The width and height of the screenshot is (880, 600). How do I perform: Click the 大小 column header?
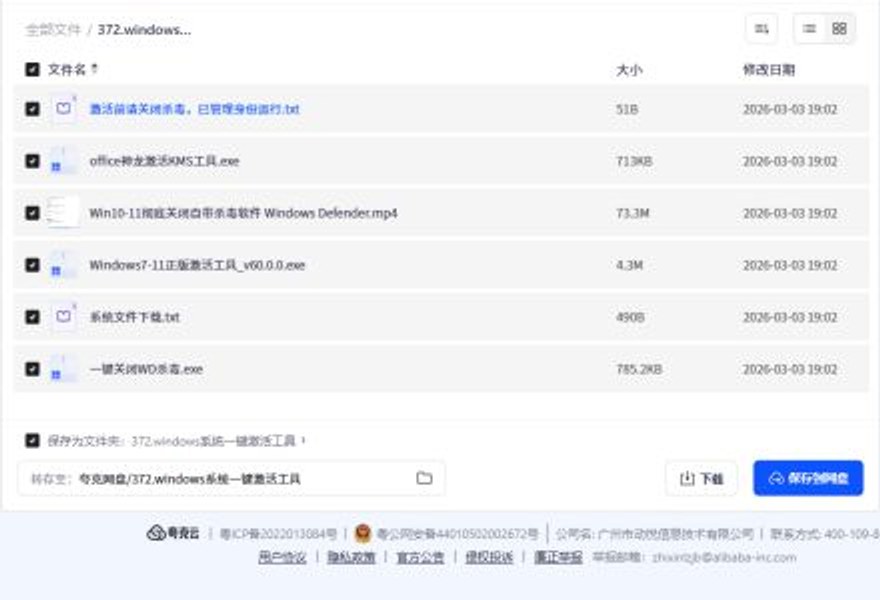coord(629,70)
